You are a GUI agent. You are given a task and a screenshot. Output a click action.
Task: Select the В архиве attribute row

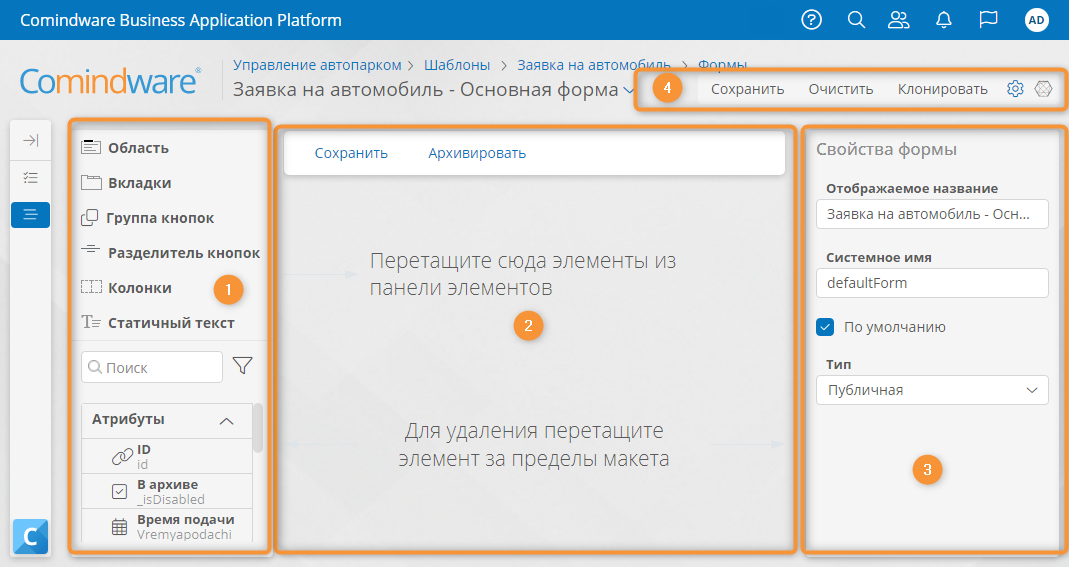[166, 491]
